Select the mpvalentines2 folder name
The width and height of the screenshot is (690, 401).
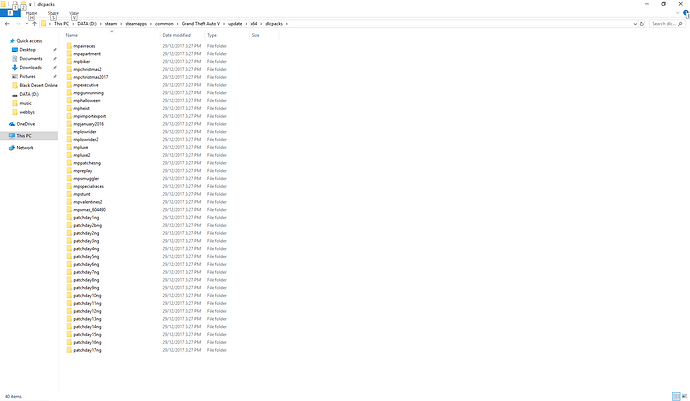[x=88, y=202]
